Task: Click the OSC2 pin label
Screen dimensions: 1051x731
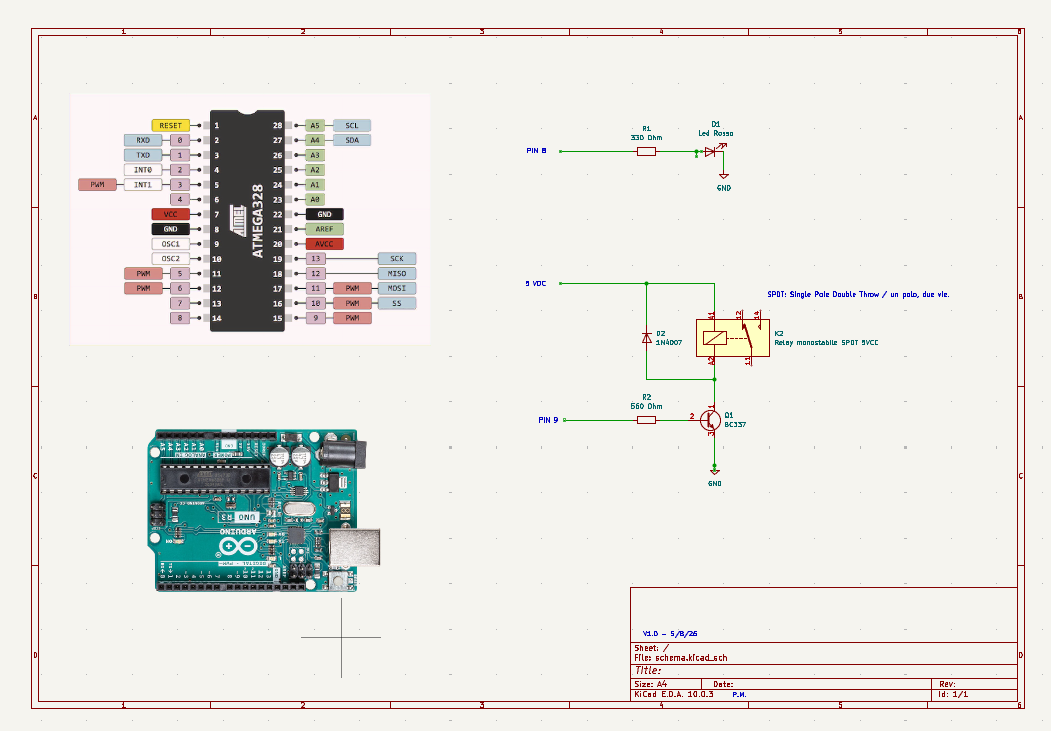Action: pos(171,259)
